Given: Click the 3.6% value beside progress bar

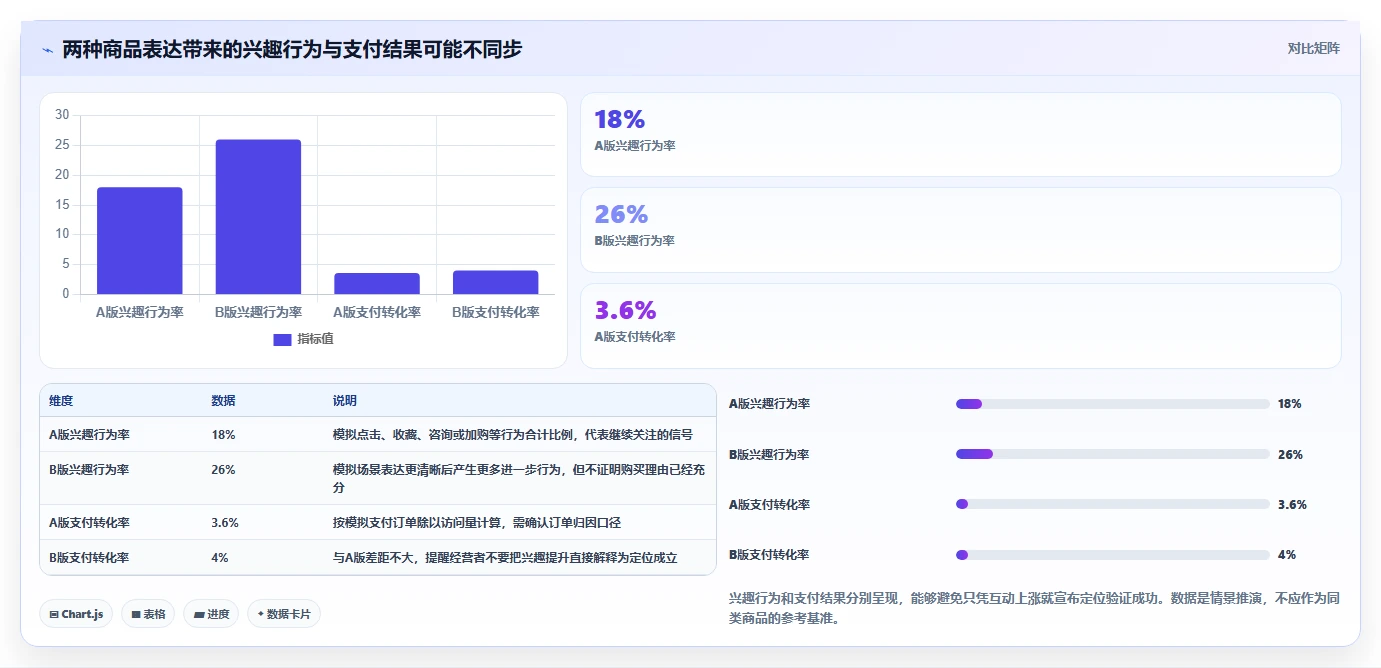Looking at the screenshot, I should pos(1292,504).
